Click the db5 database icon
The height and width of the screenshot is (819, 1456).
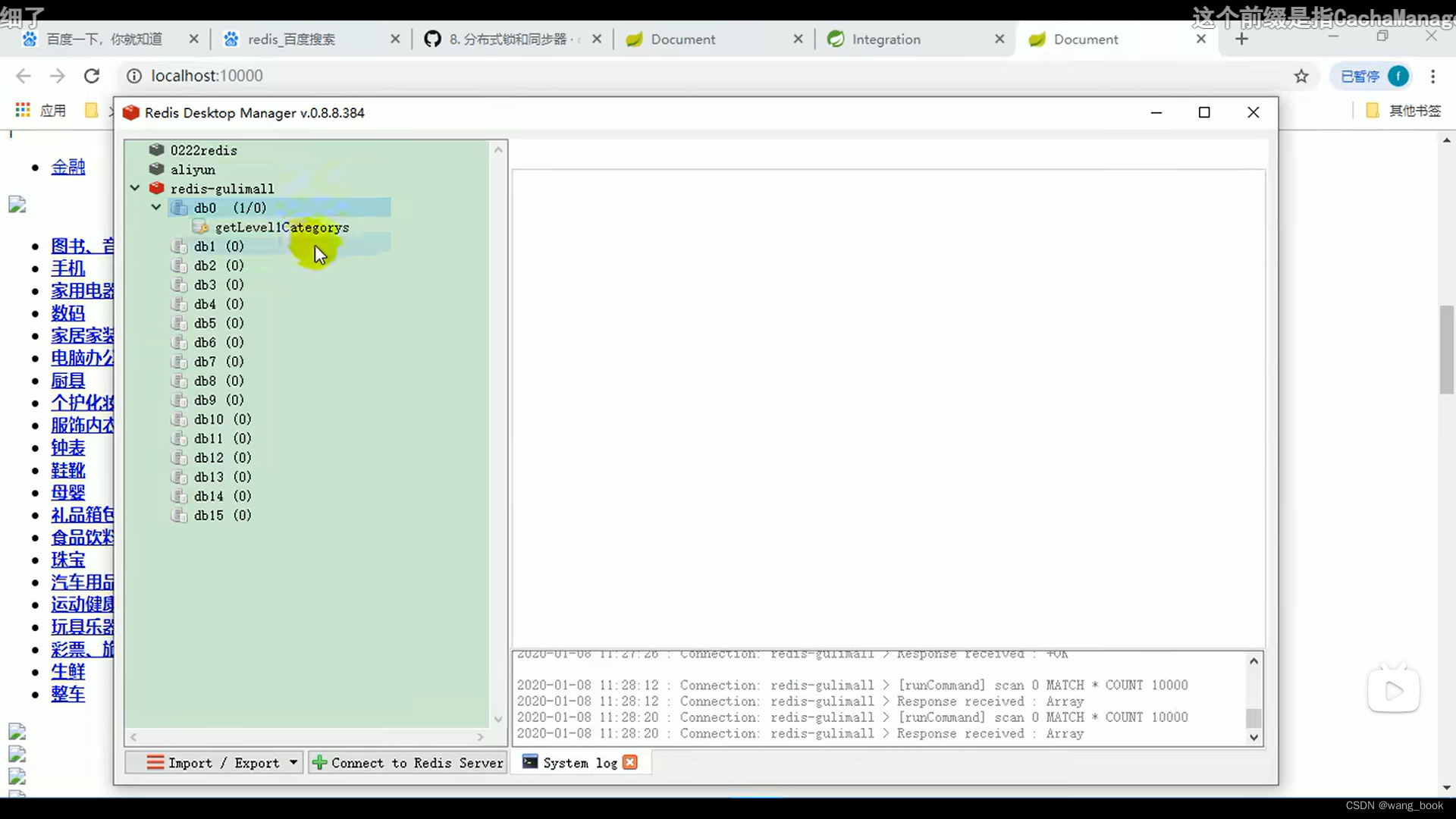[180, 323]
